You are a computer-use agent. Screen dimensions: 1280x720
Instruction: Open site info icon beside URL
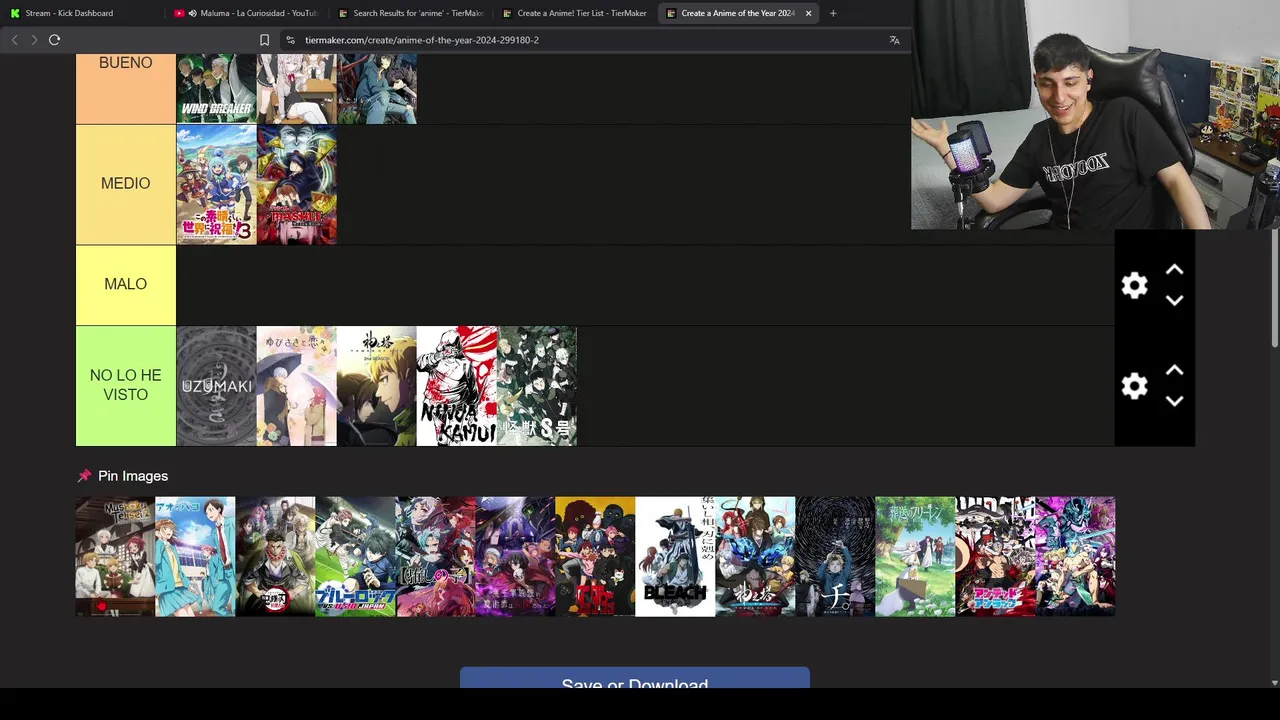(290, 40)
